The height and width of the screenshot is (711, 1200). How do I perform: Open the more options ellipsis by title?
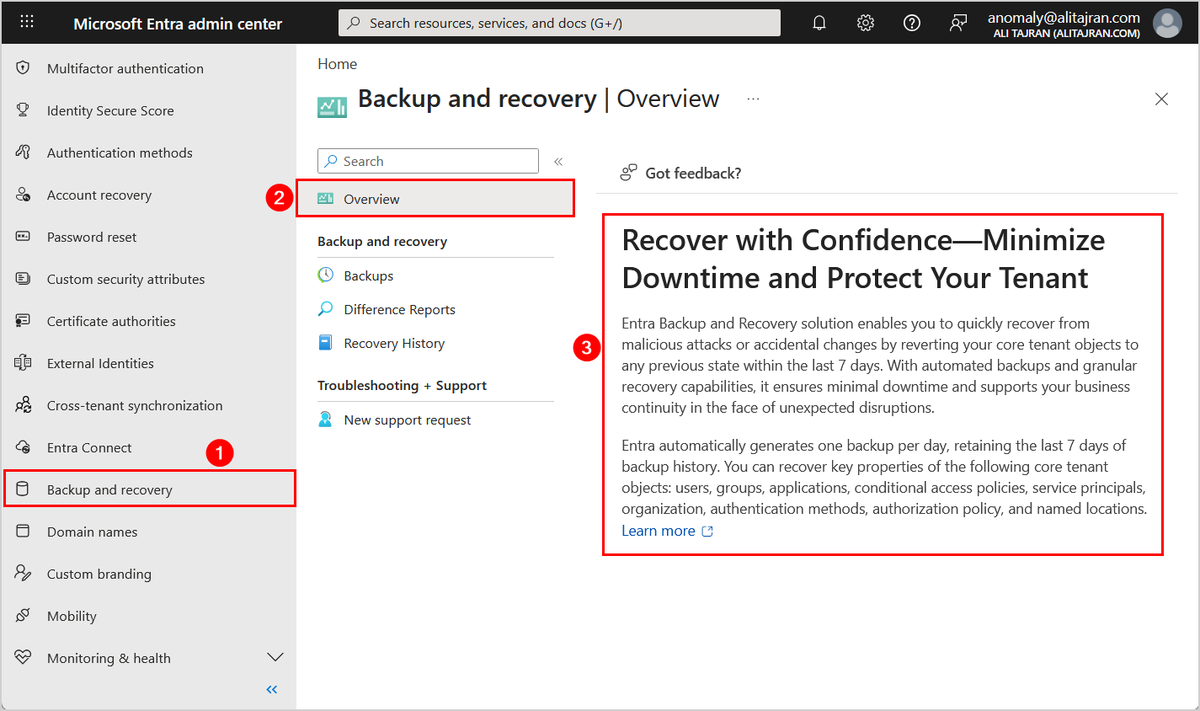click(x=753, y=99)
